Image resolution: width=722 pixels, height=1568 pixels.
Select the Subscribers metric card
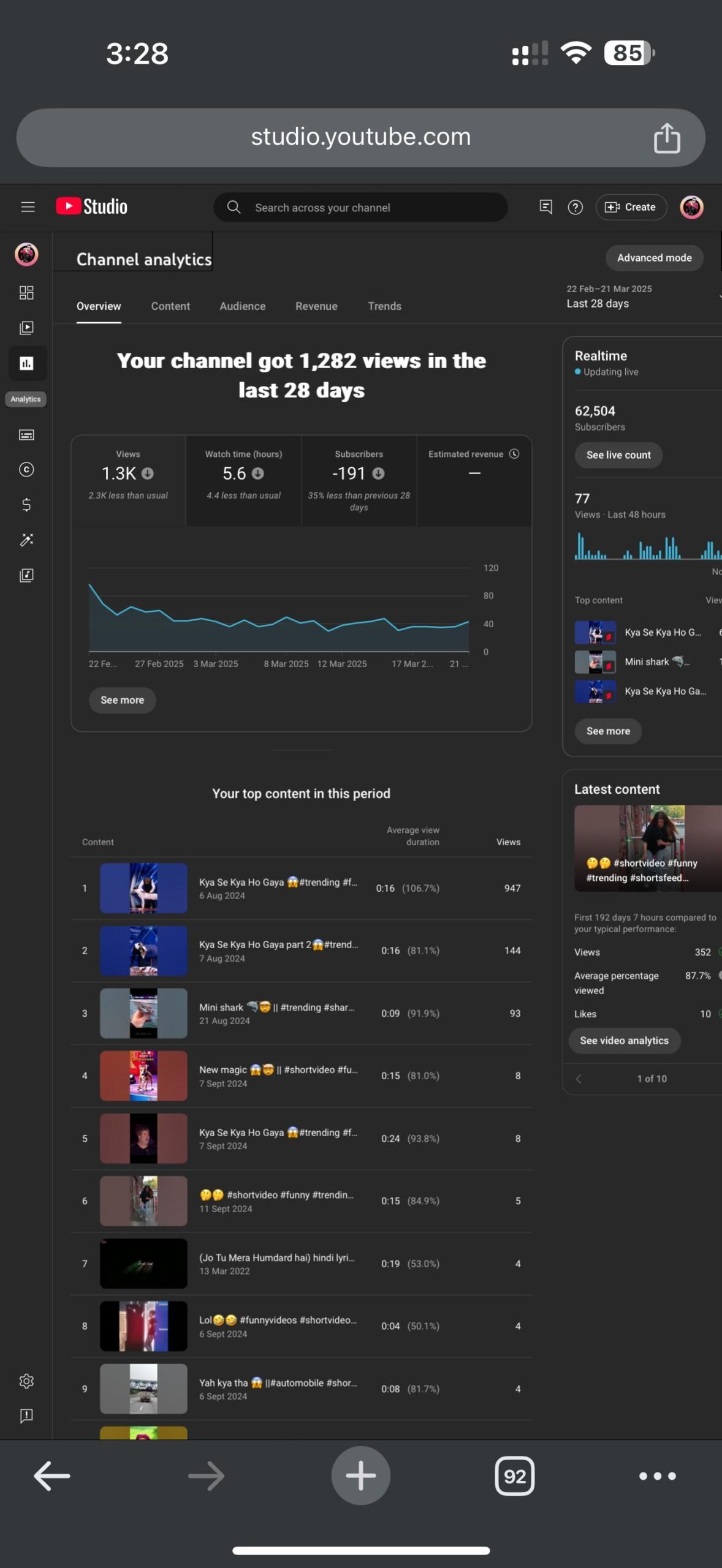tap(359, 481)
